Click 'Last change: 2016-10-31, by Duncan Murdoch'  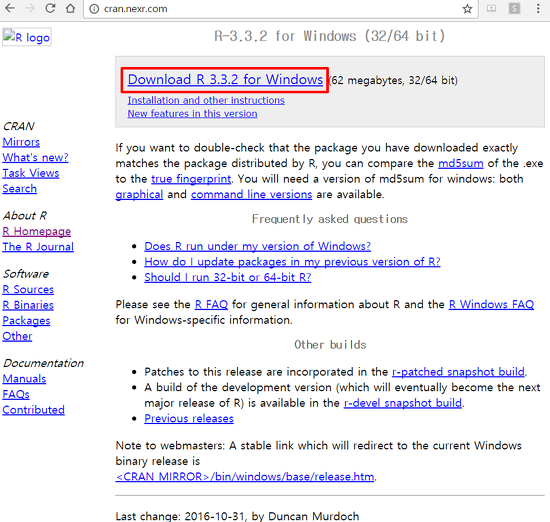tap(237, 516)
